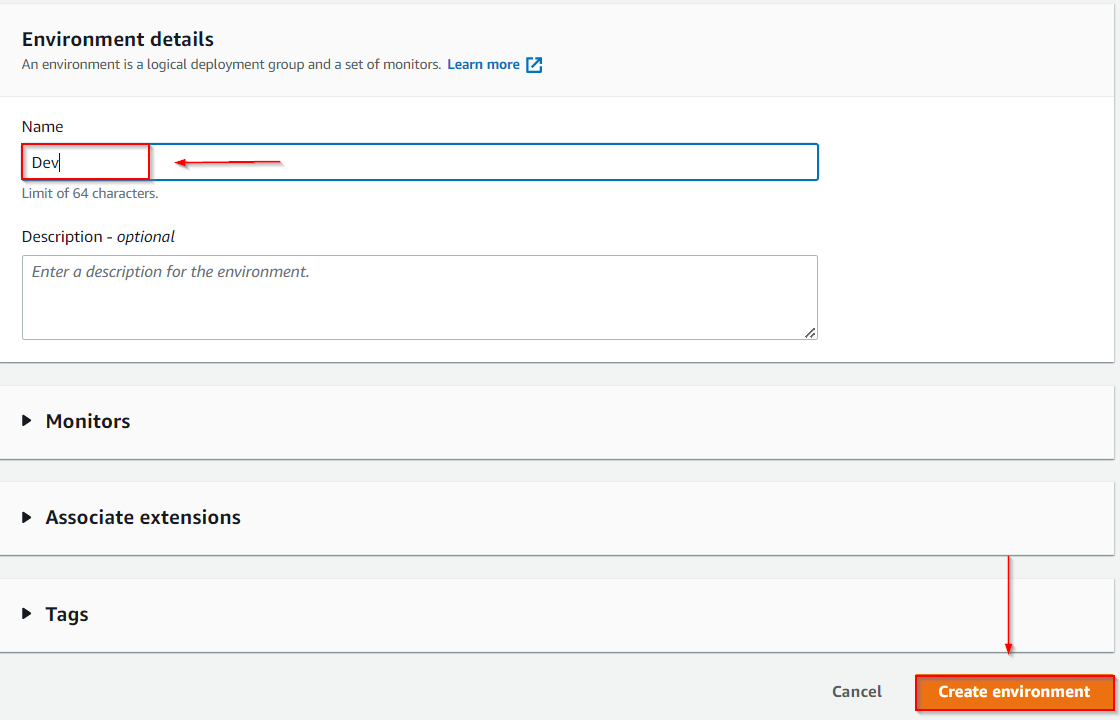The image size is (1120, 720).
Task: Click the environment definition subtitle text
Action: click(x=231, y=65)
